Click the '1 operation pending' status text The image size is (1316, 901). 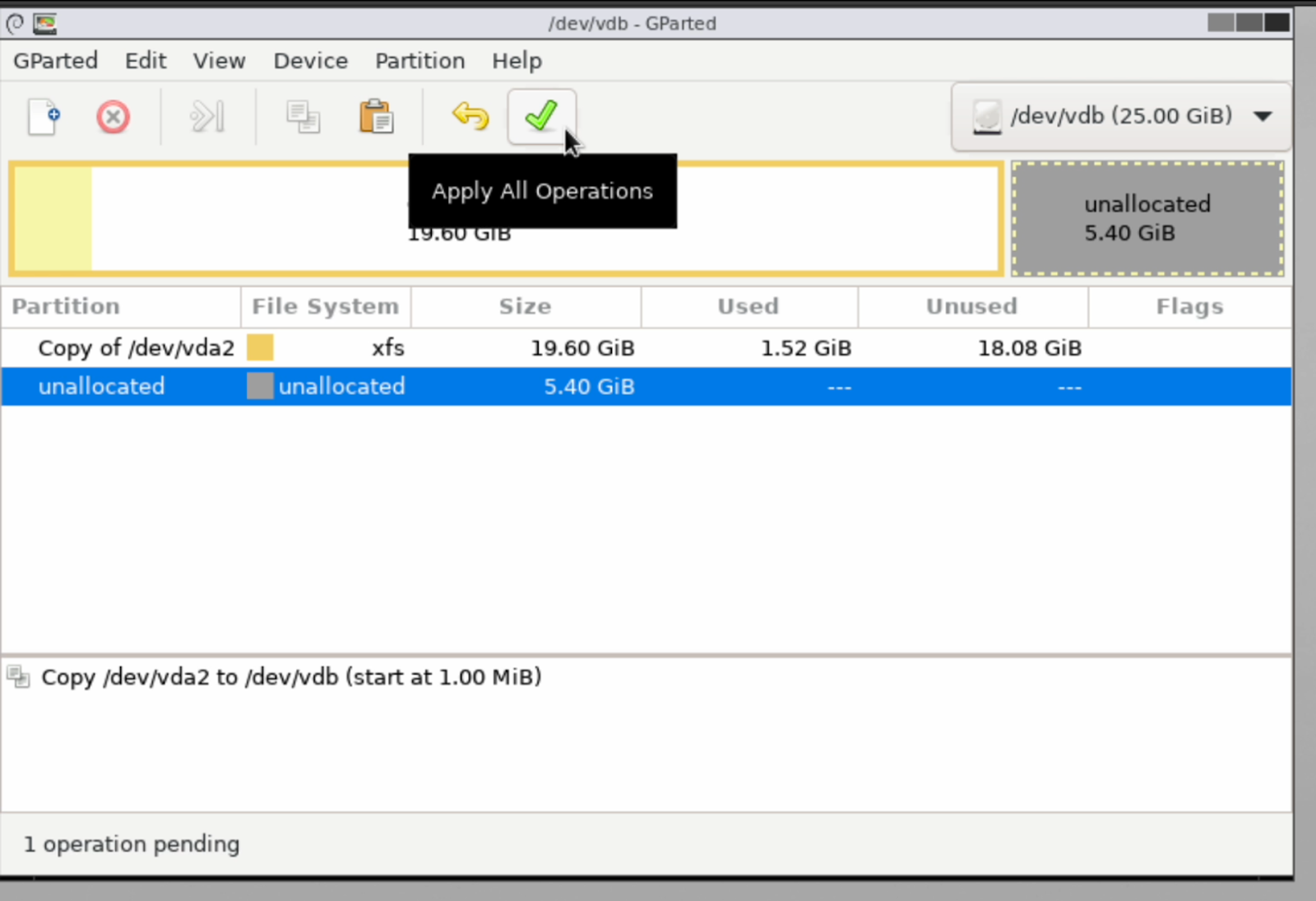132,843
